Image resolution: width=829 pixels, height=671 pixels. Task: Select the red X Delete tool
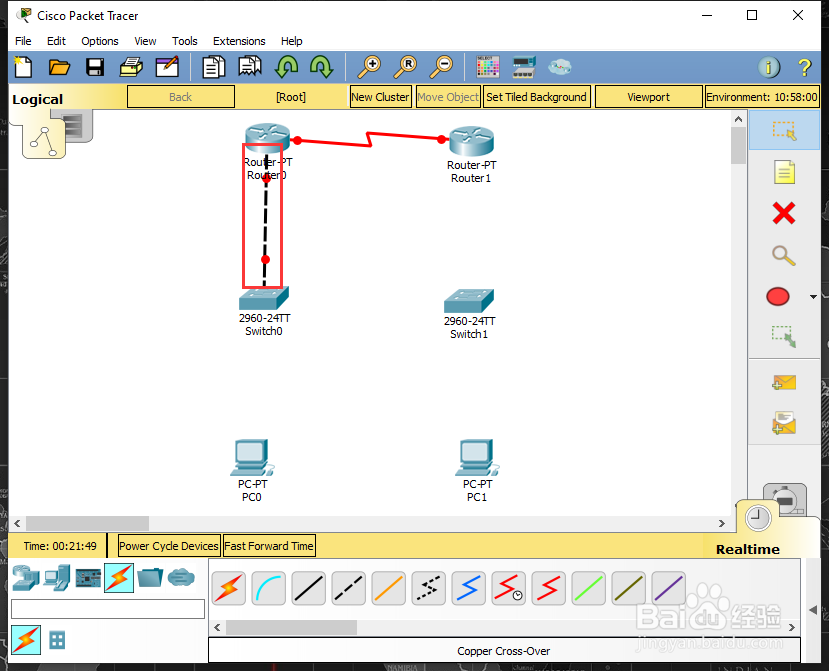point(784,213)
